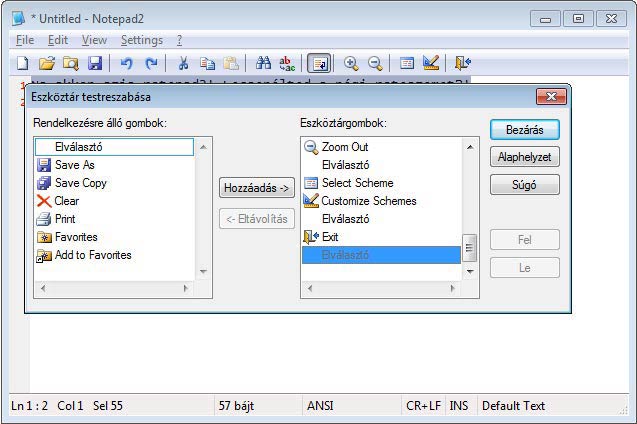
Task: Click the Zoom In magnifier toolbar icon
Action: [x=351, y=63]
